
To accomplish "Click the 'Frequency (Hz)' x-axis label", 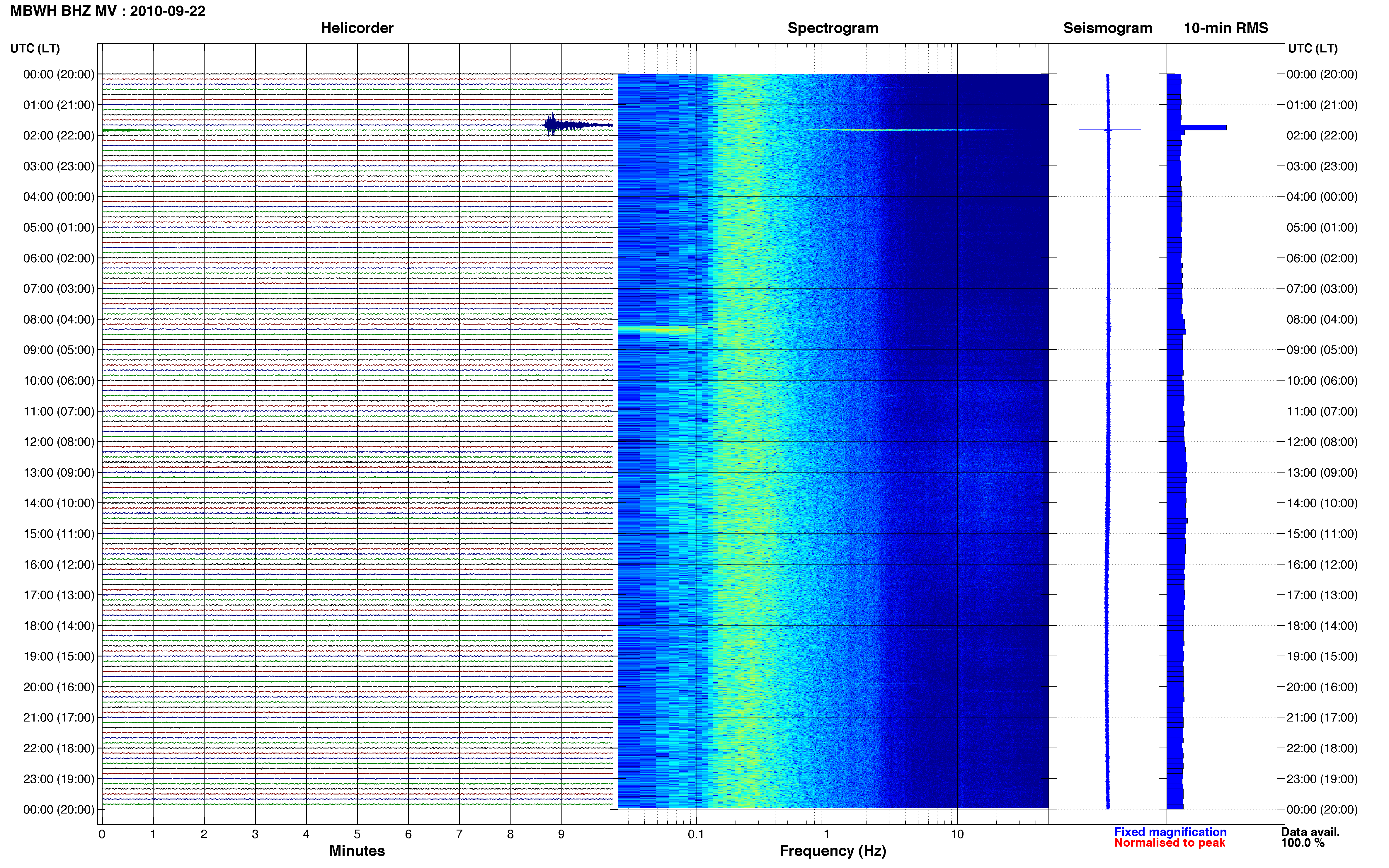I will point(833,851).
